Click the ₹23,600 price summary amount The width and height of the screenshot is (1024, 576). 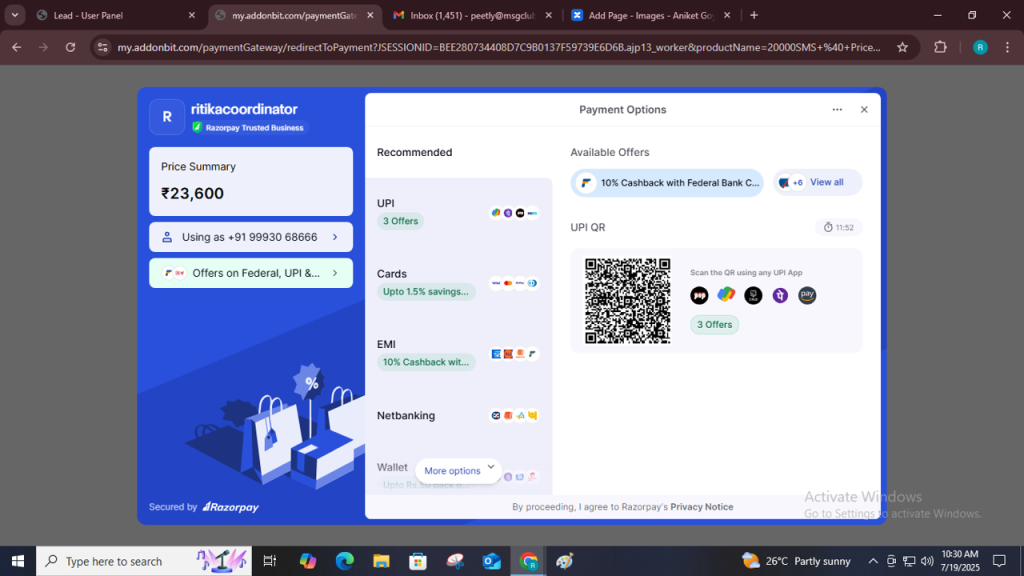193,193
